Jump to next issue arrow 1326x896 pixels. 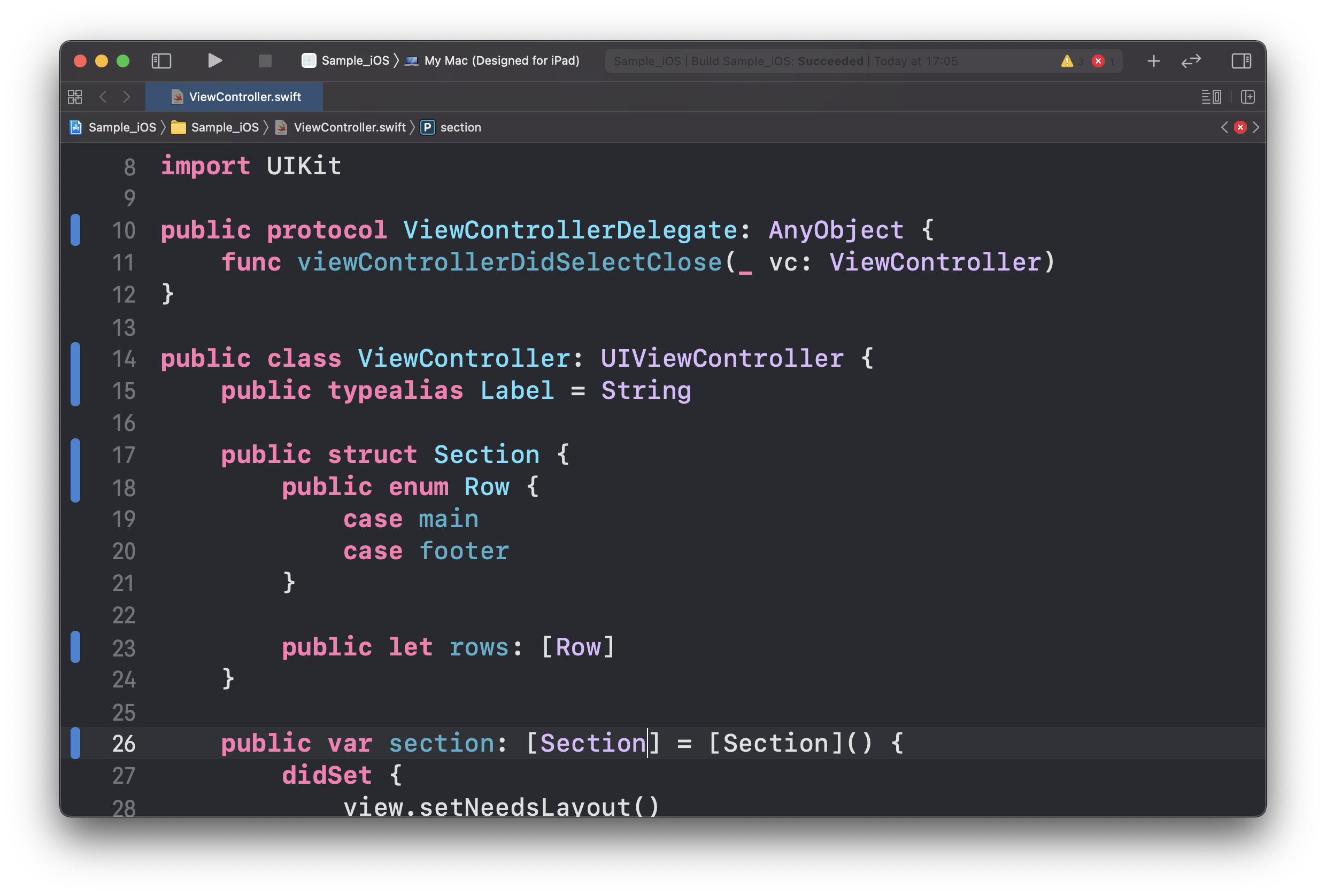1256,127
